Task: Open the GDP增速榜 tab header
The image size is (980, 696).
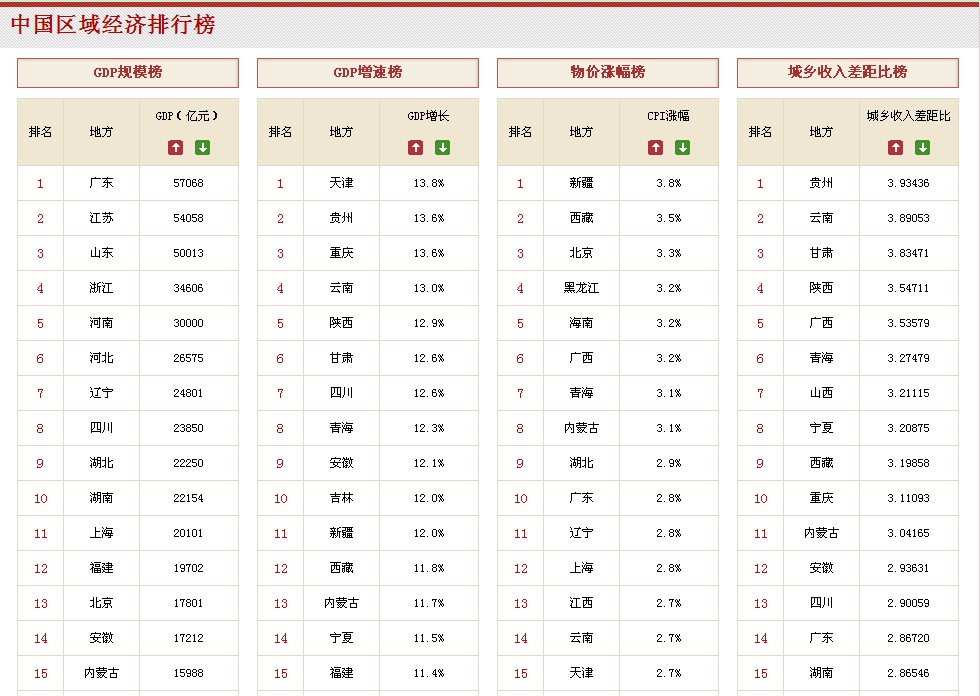Action: click(368, 72)
